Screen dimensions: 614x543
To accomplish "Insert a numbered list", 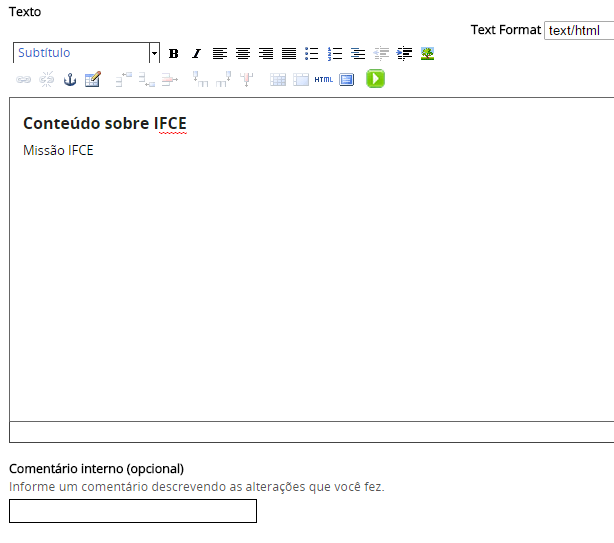I will [x=335, y=53].
